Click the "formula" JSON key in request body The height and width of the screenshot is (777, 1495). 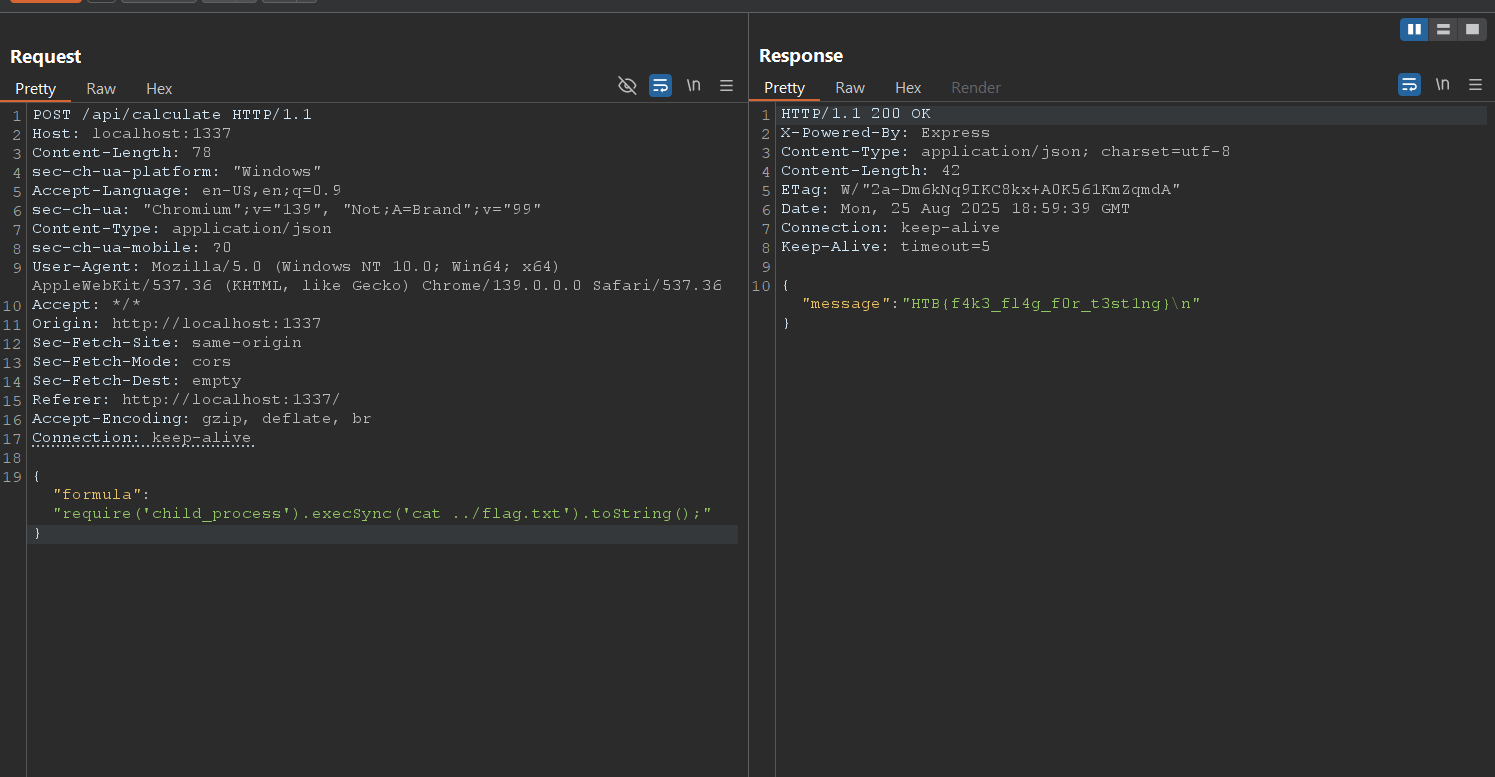(97, 495)
